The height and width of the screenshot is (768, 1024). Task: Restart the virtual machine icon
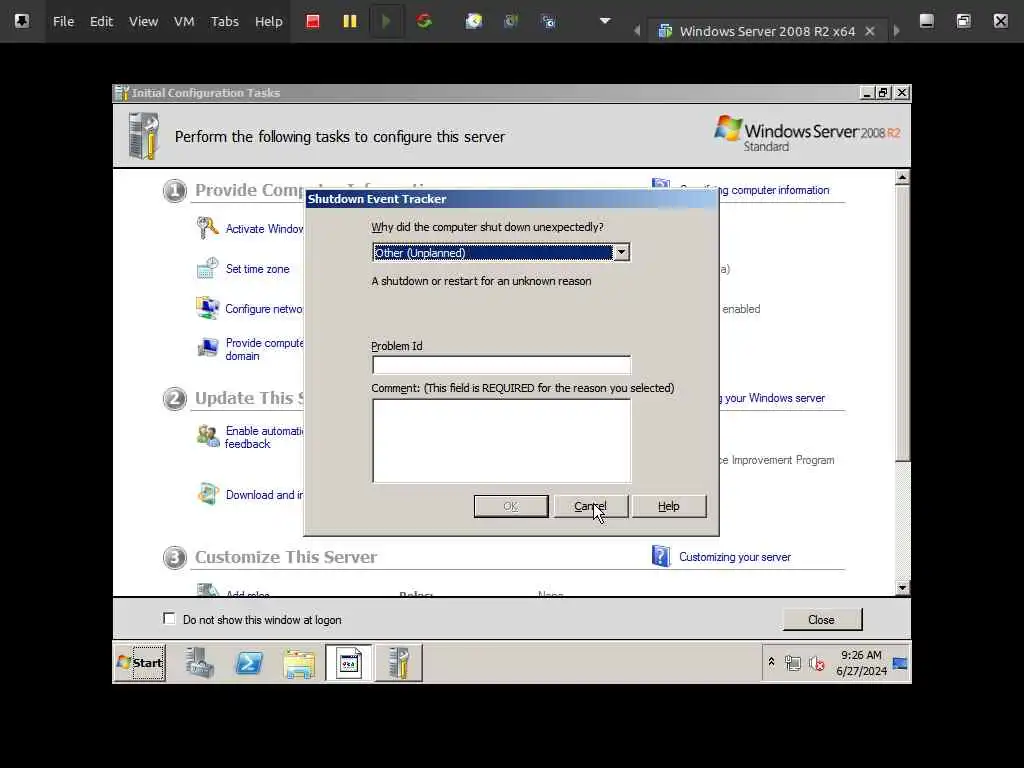click(x=424, y=22)
